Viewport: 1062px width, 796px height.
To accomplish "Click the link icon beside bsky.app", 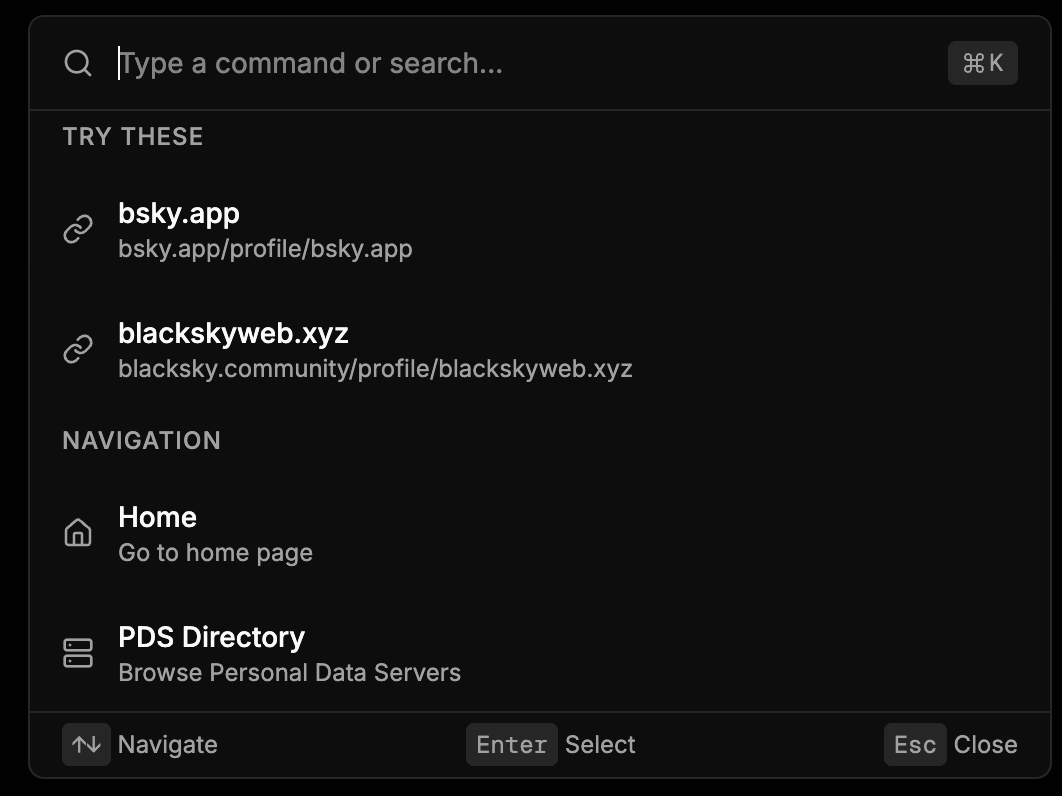I will tap(78, 229).
